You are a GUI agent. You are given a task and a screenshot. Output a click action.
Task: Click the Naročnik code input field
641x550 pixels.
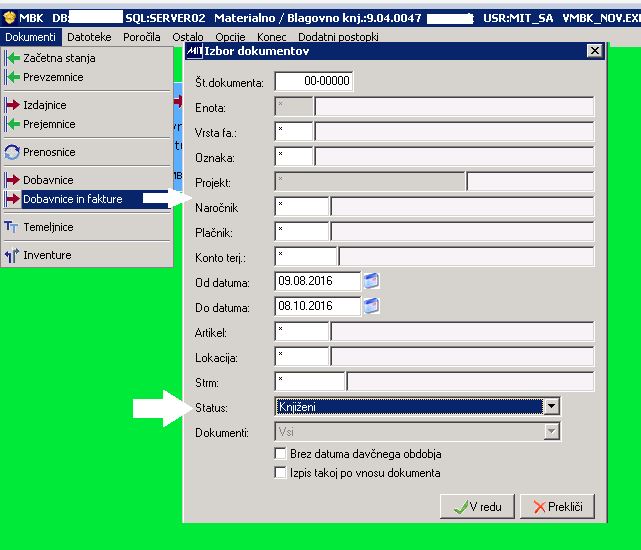[302, 207]
